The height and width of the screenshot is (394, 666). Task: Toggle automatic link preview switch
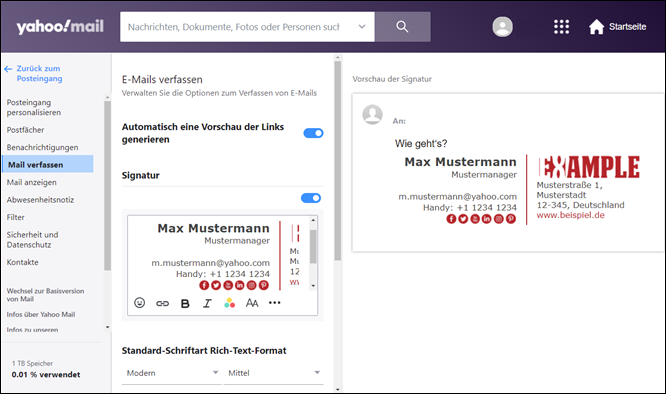coord(313,133)
